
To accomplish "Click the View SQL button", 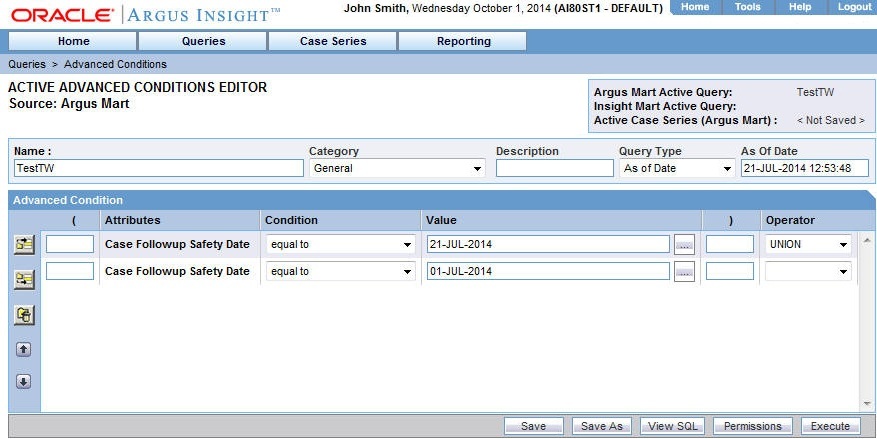I will 672,426.
